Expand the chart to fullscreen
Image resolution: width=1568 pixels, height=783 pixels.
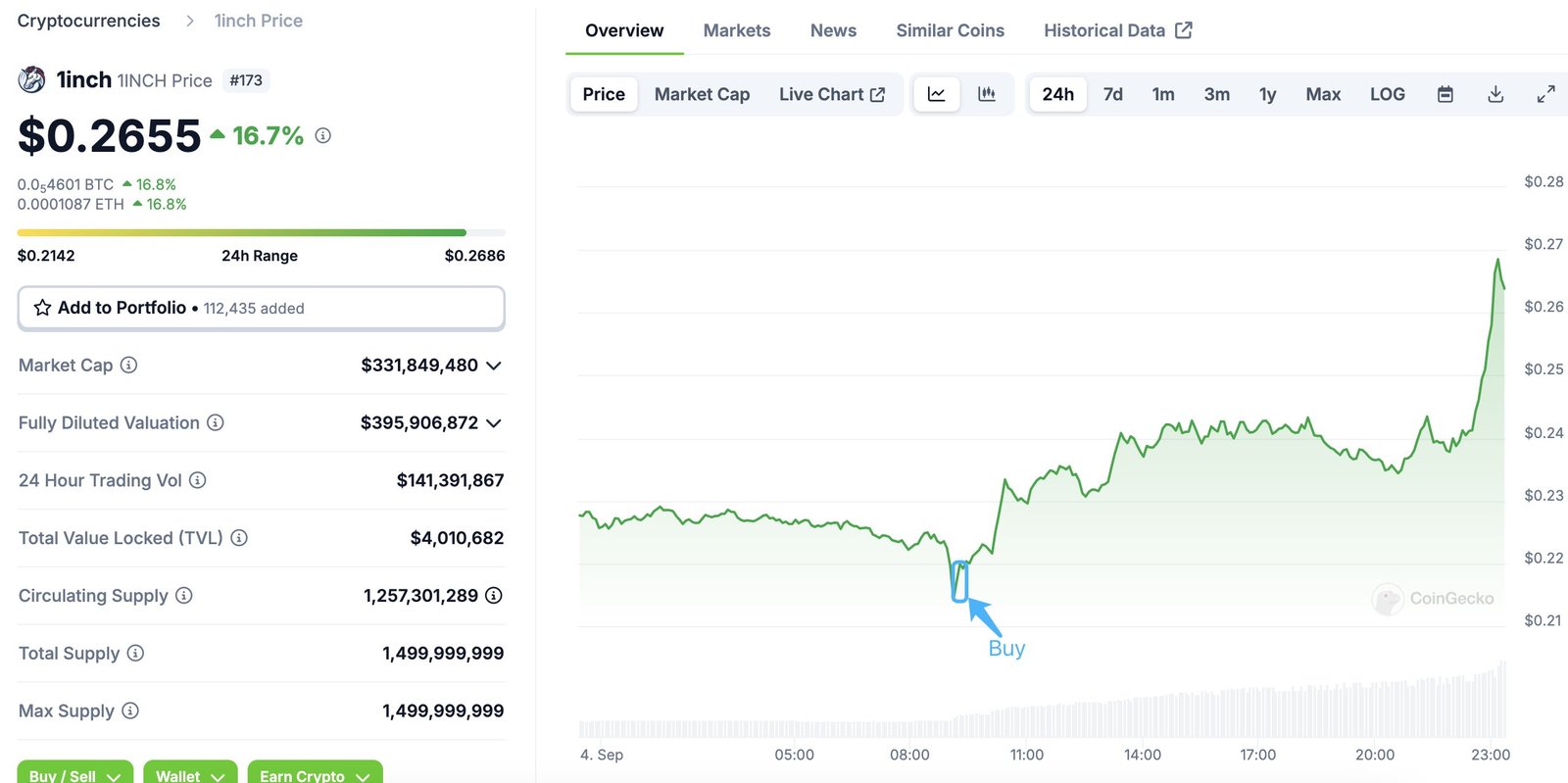1545,94
